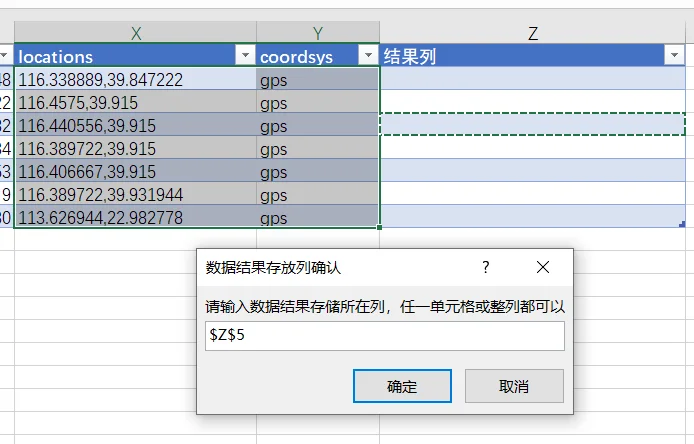Select cell 116.4575,39.915

pyautogui.click(x=135, y=101)
